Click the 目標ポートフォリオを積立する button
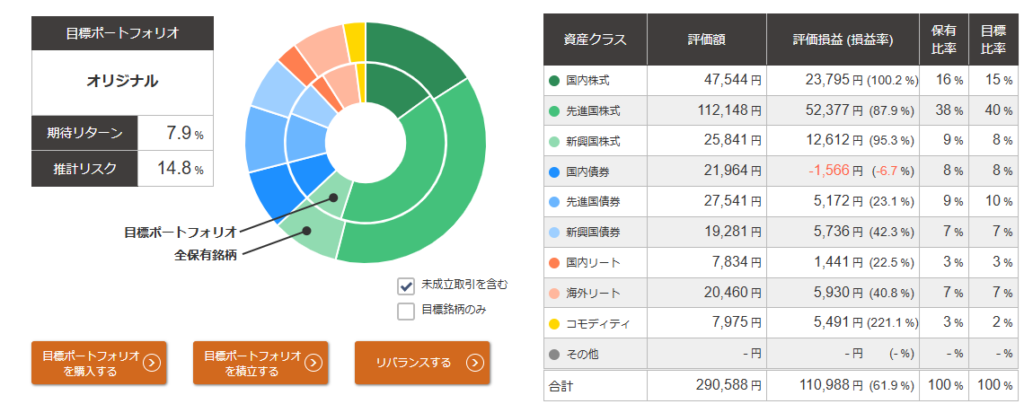The height and width of the screenshot is (404, 1024). tap(260, 363)
